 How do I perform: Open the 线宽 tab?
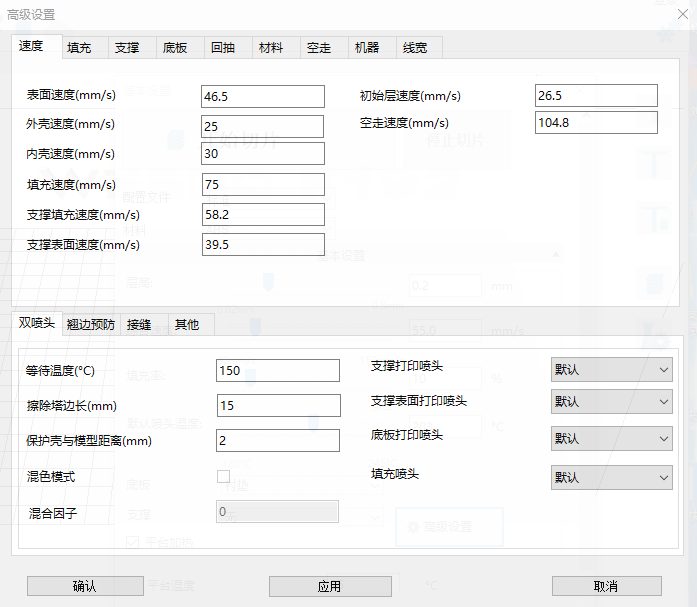pos(415,47)
